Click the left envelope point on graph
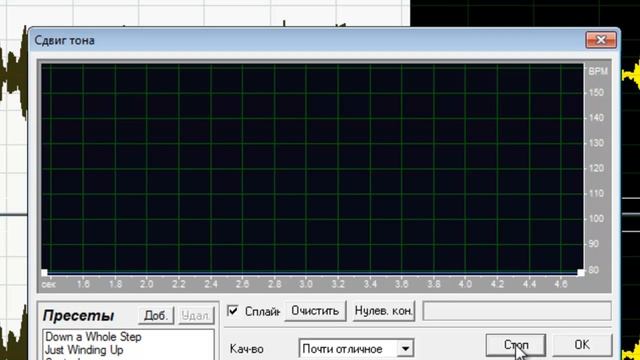This screenshot has height=360, width=640. [x=44, y=273]
